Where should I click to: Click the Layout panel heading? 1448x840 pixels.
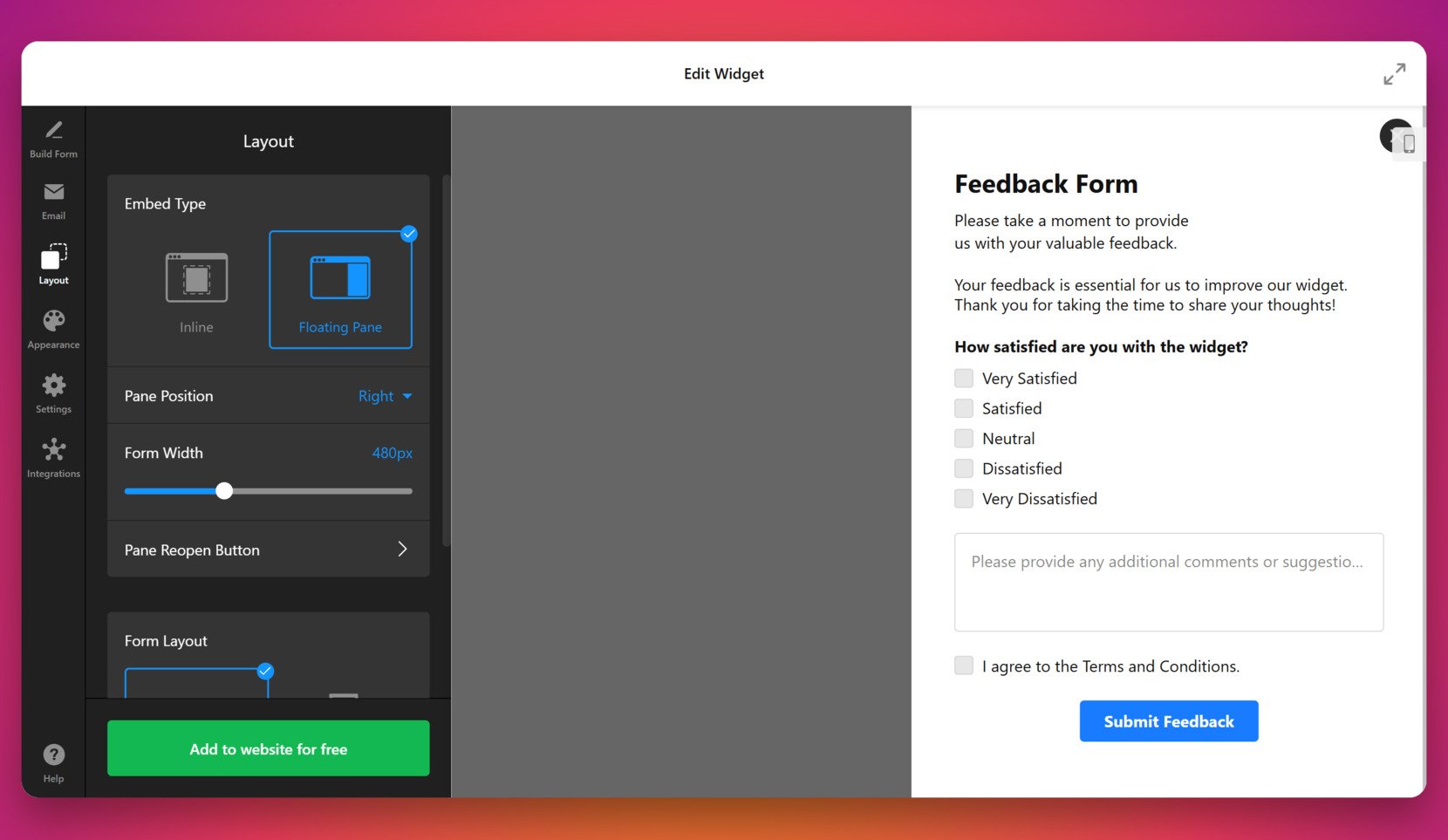(x=269, y=141)
